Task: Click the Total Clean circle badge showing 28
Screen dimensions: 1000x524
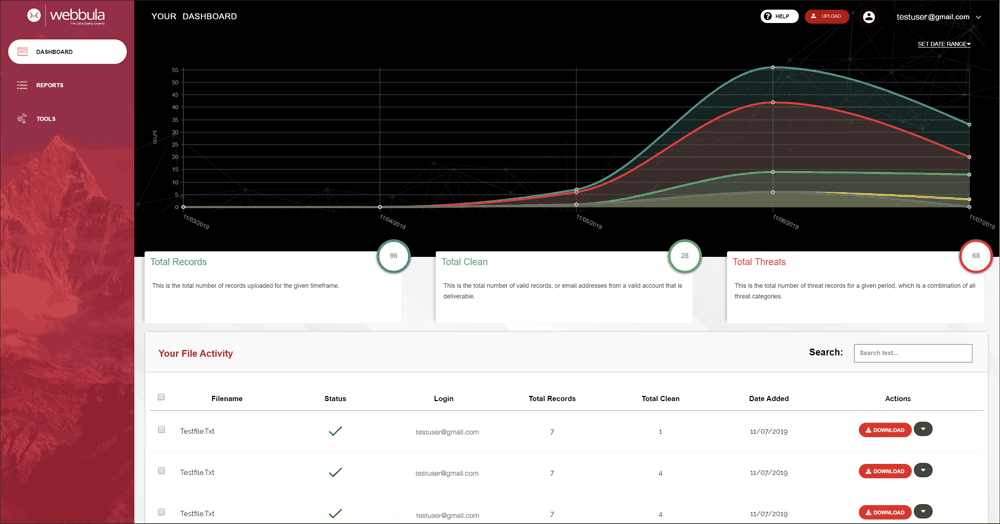Action: pyautogui.click(x=684, y=257)
